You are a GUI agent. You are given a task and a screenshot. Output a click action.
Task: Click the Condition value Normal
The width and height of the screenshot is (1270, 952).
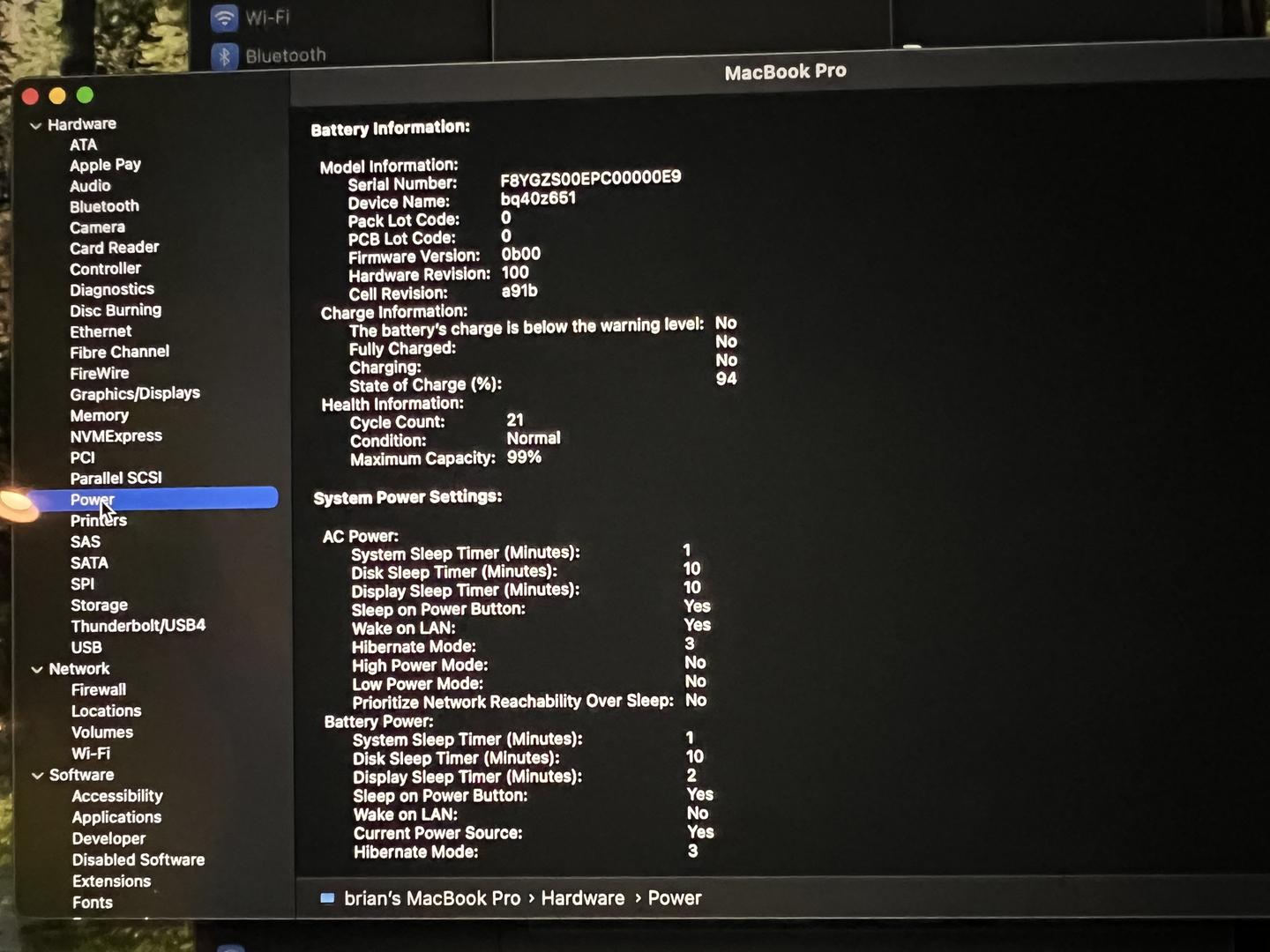pos(534,438)
